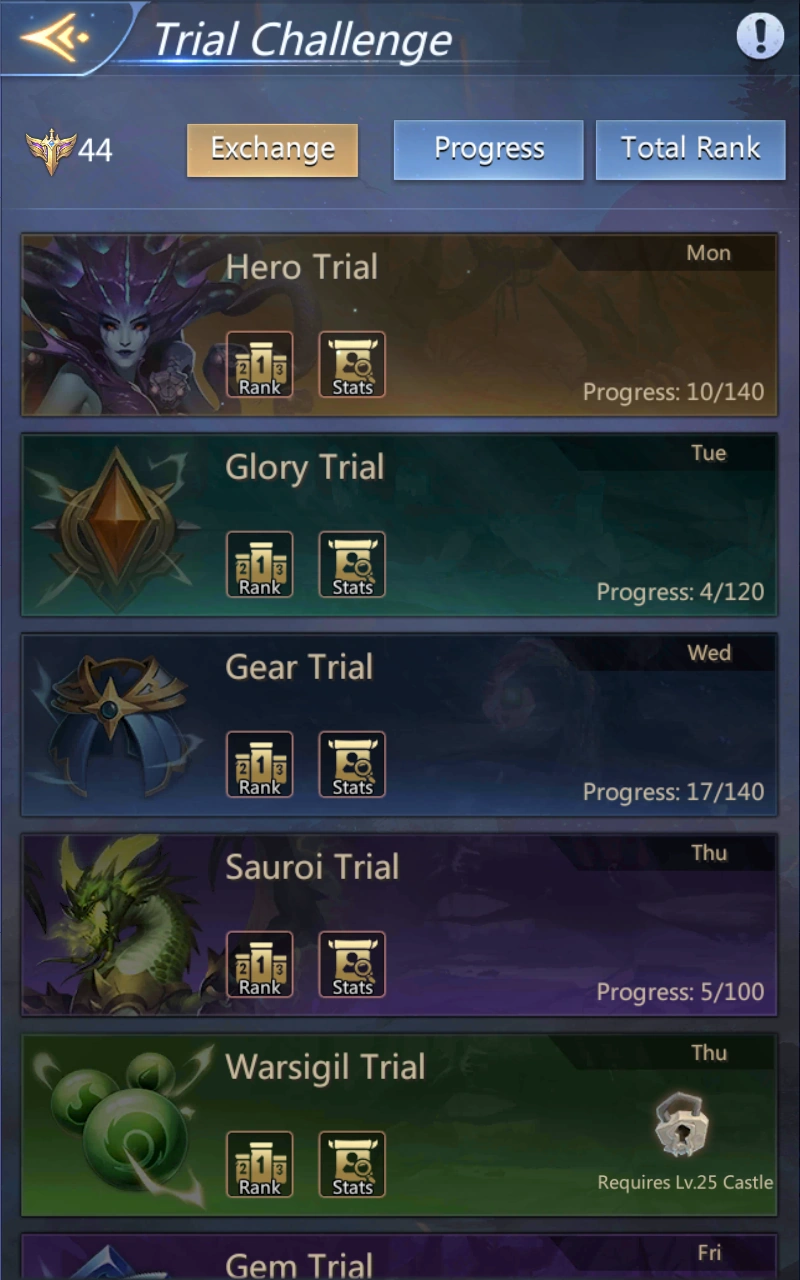The width and height of the screenshot is (800, 1280).
Task: Tap the back arrow icon
Action: [54, 37]
